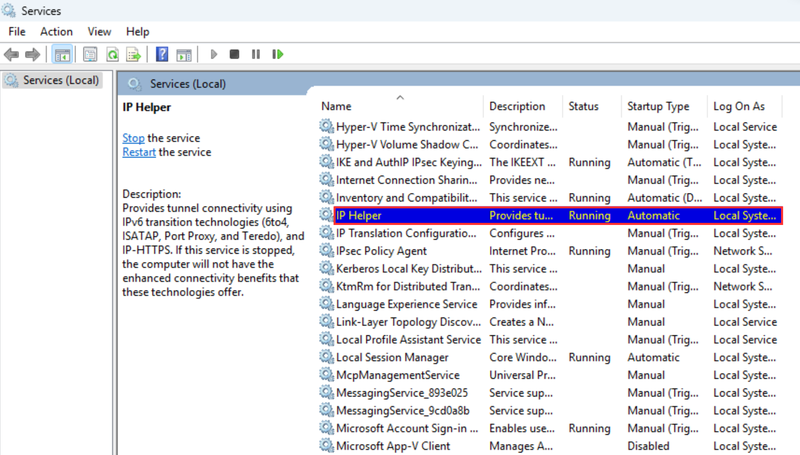Click the Back arrow toolbar icon
Screen dimensions: 800x455
click(x=11, y=54)
